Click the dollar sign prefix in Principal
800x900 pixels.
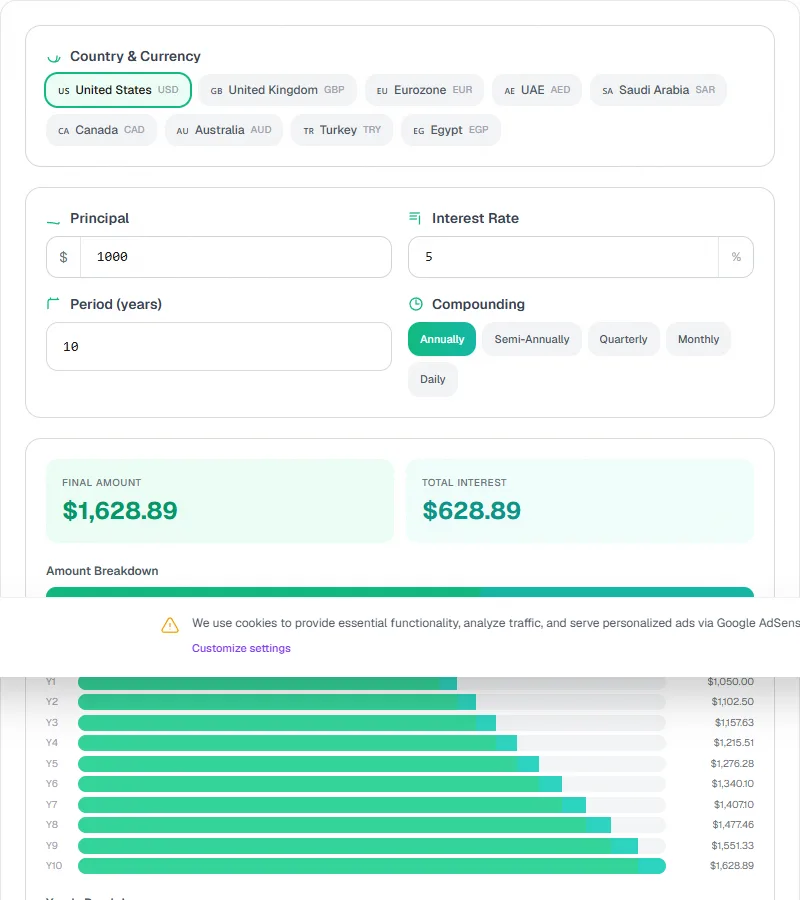(x=64, y=257)
